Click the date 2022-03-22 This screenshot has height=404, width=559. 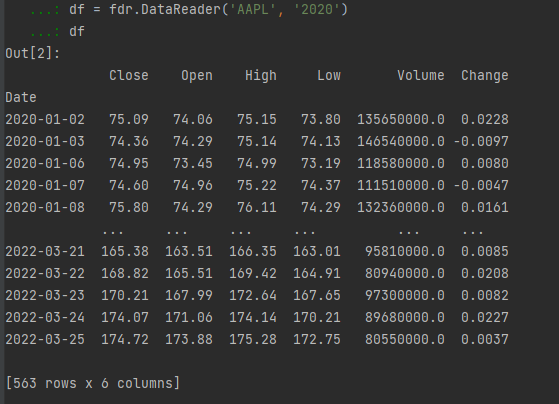tap(45, 273)
